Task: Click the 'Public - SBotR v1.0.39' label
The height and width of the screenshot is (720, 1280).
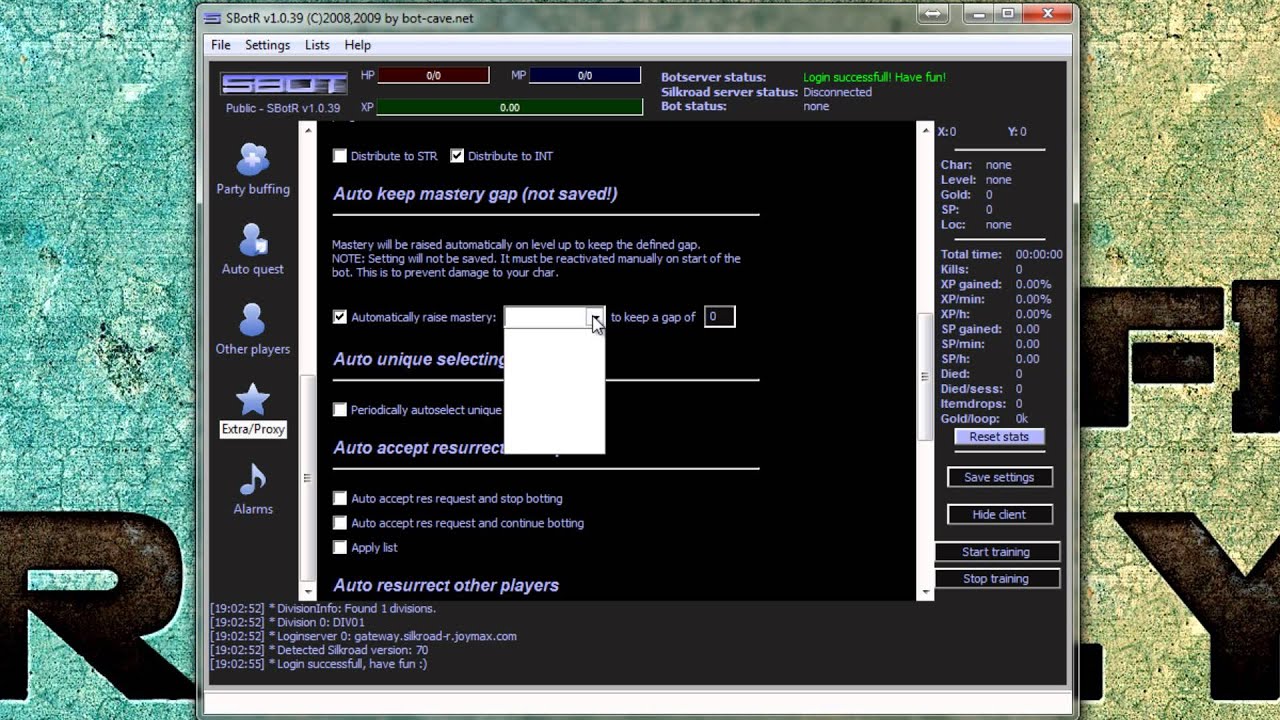Action: tap(283, 108)
